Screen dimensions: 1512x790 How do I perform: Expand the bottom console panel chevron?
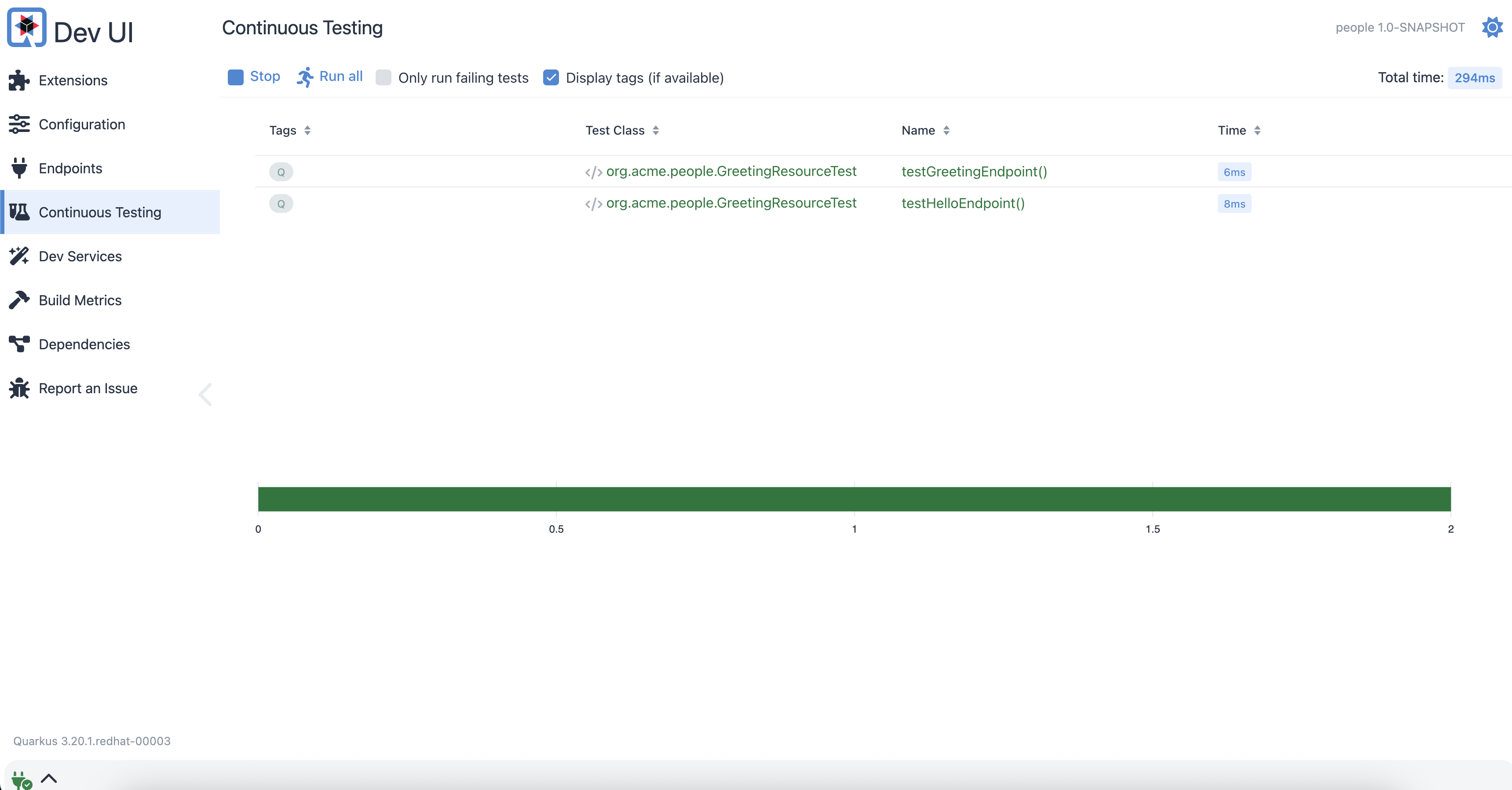click(x=49, y=778)
